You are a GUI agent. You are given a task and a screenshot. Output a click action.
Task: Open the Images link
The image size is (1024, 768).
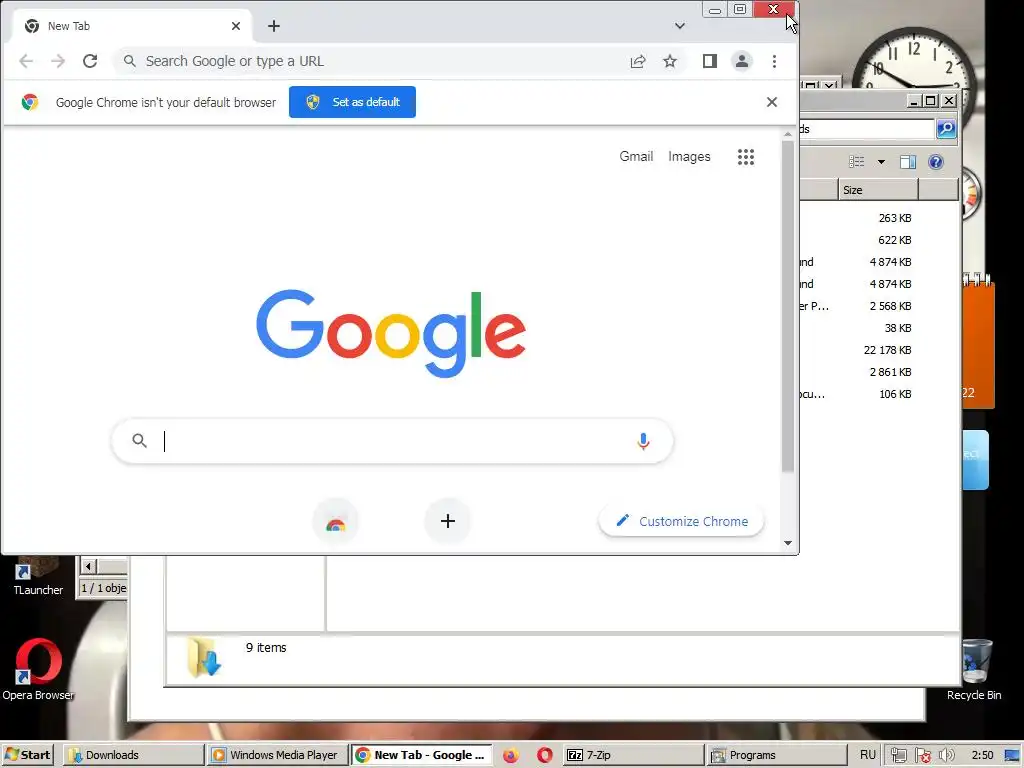[x=689, y=157]
